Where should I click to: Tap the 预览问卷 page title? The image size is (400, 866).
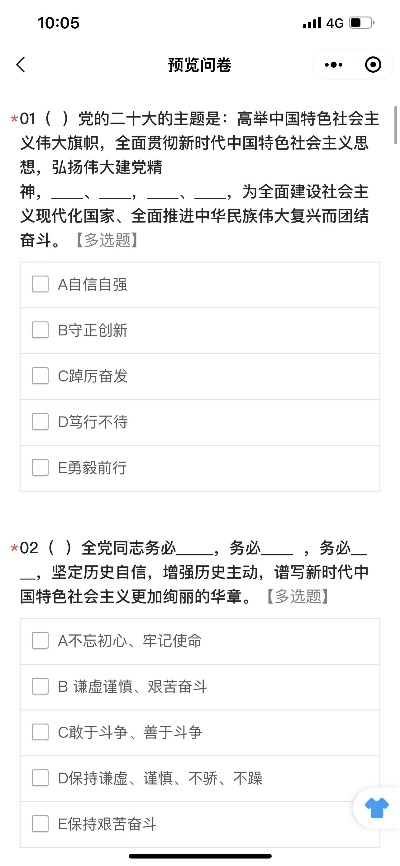click(199, 65)
